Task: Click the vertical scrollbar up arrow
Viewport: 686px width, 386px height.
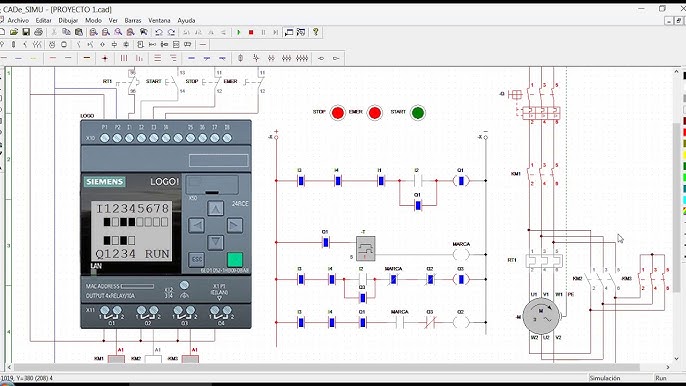Action: click(x=676, y=71)
